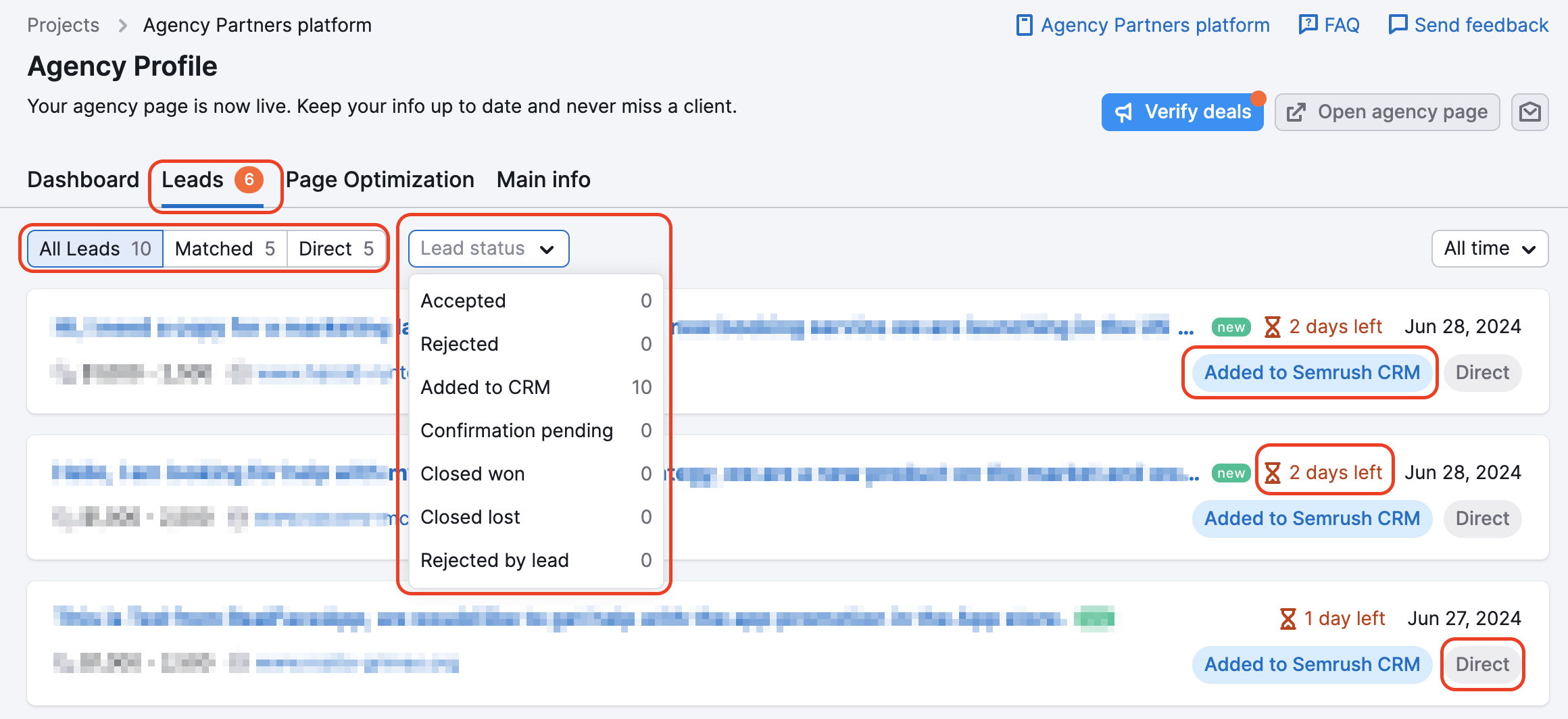This screenshot has height=719, width=1568.
Task: Open the Page Optimization tab
Action: (380, 180)
